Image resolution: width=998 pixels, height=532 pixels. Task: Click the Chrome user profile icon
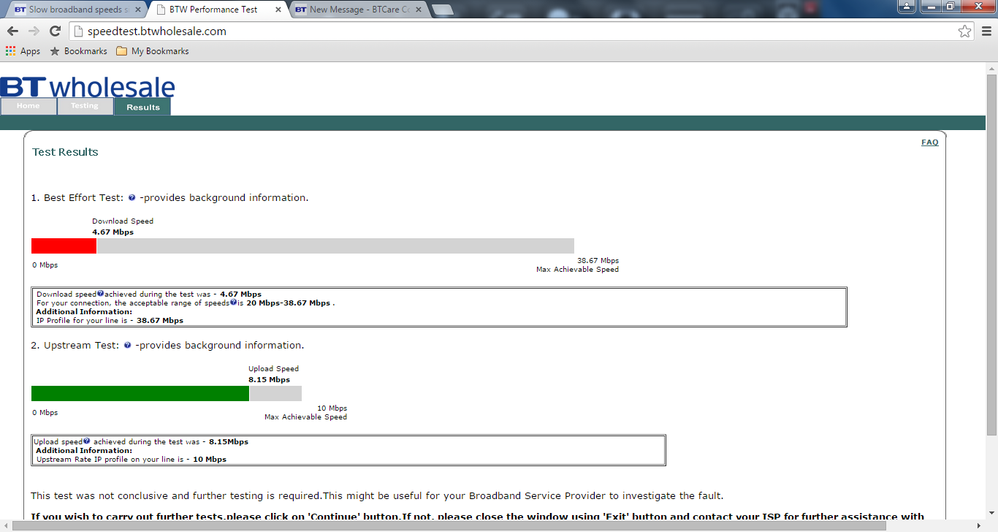pyautogui.click(x=906, y=6)
